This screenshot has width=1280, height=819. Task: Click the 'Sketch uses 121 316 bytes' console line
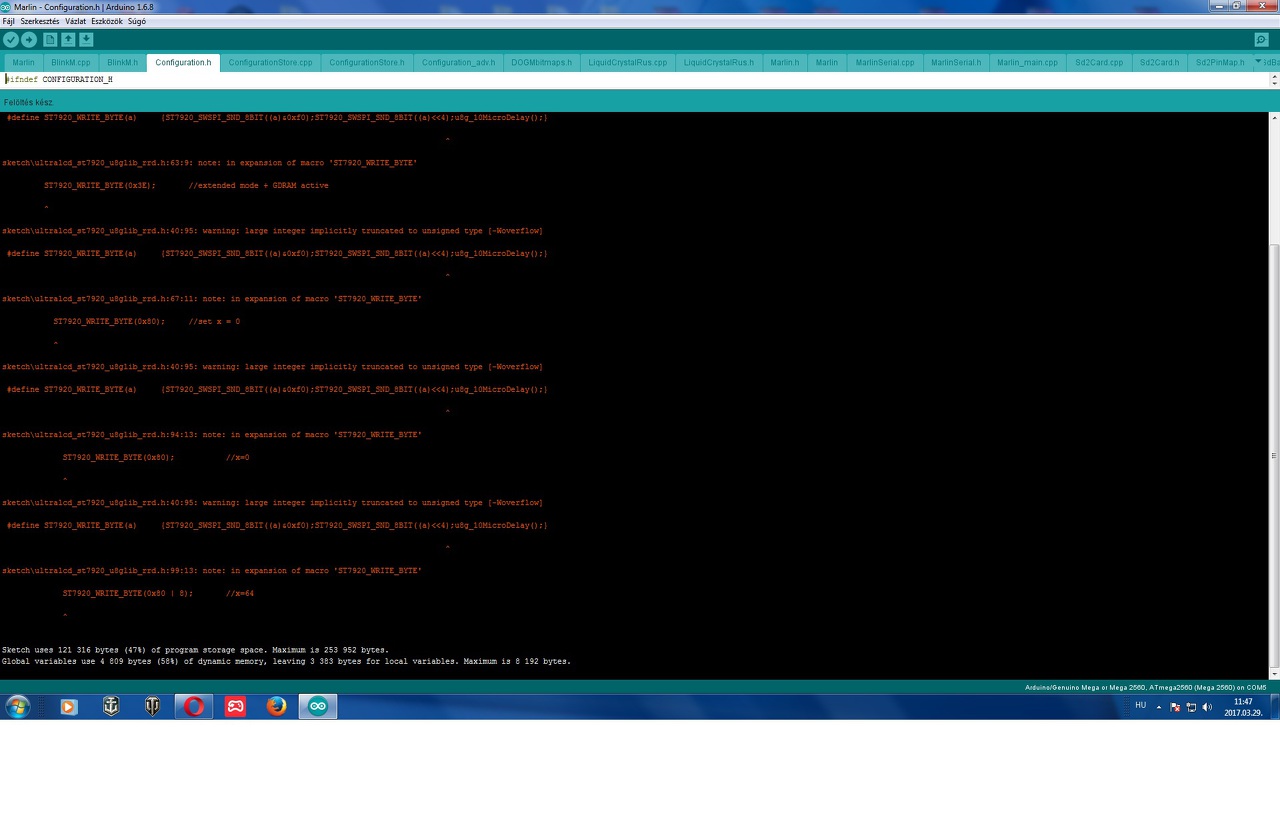[x=195, y=650]
